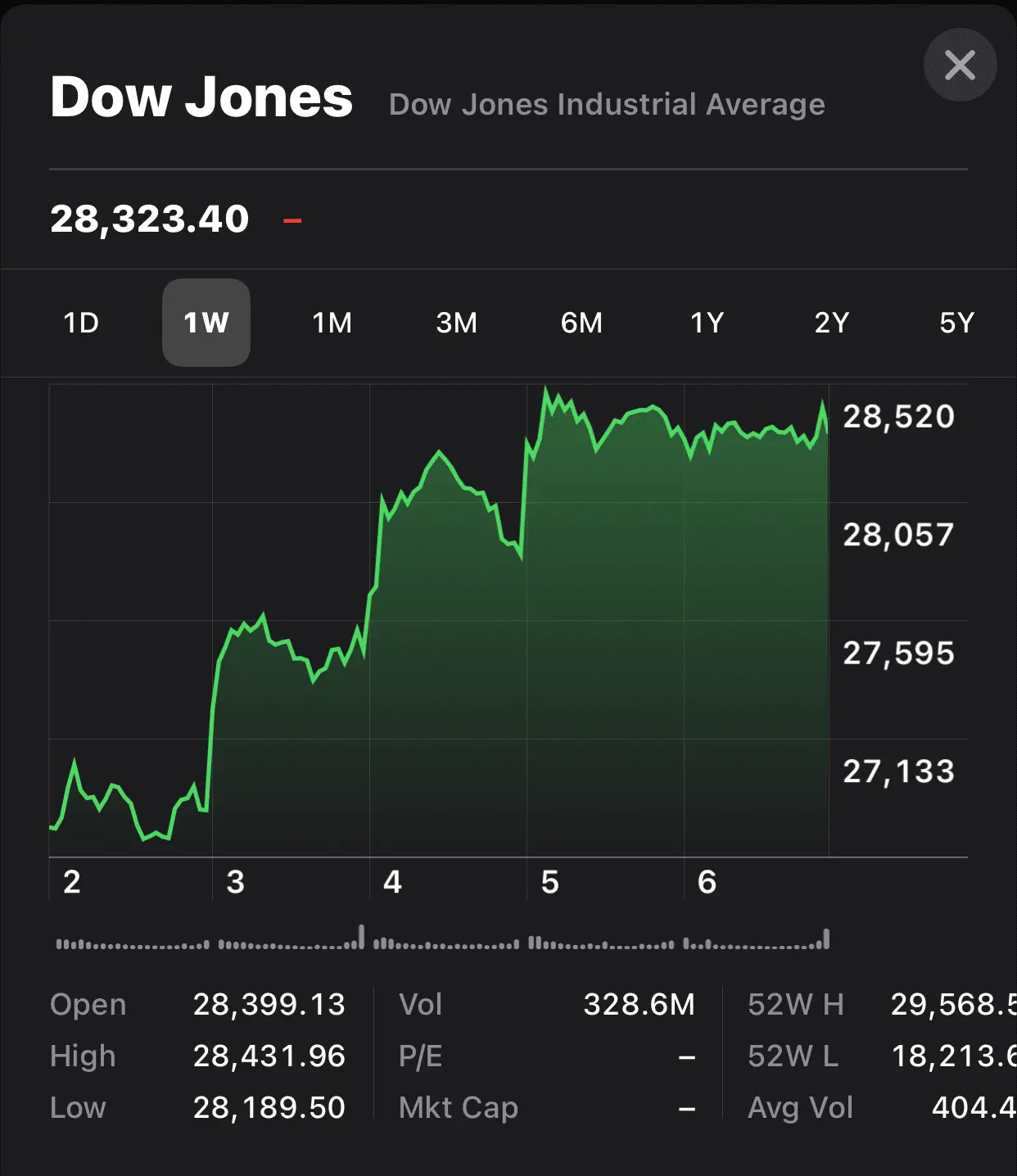Show the 6M chart range

[581, 323]
